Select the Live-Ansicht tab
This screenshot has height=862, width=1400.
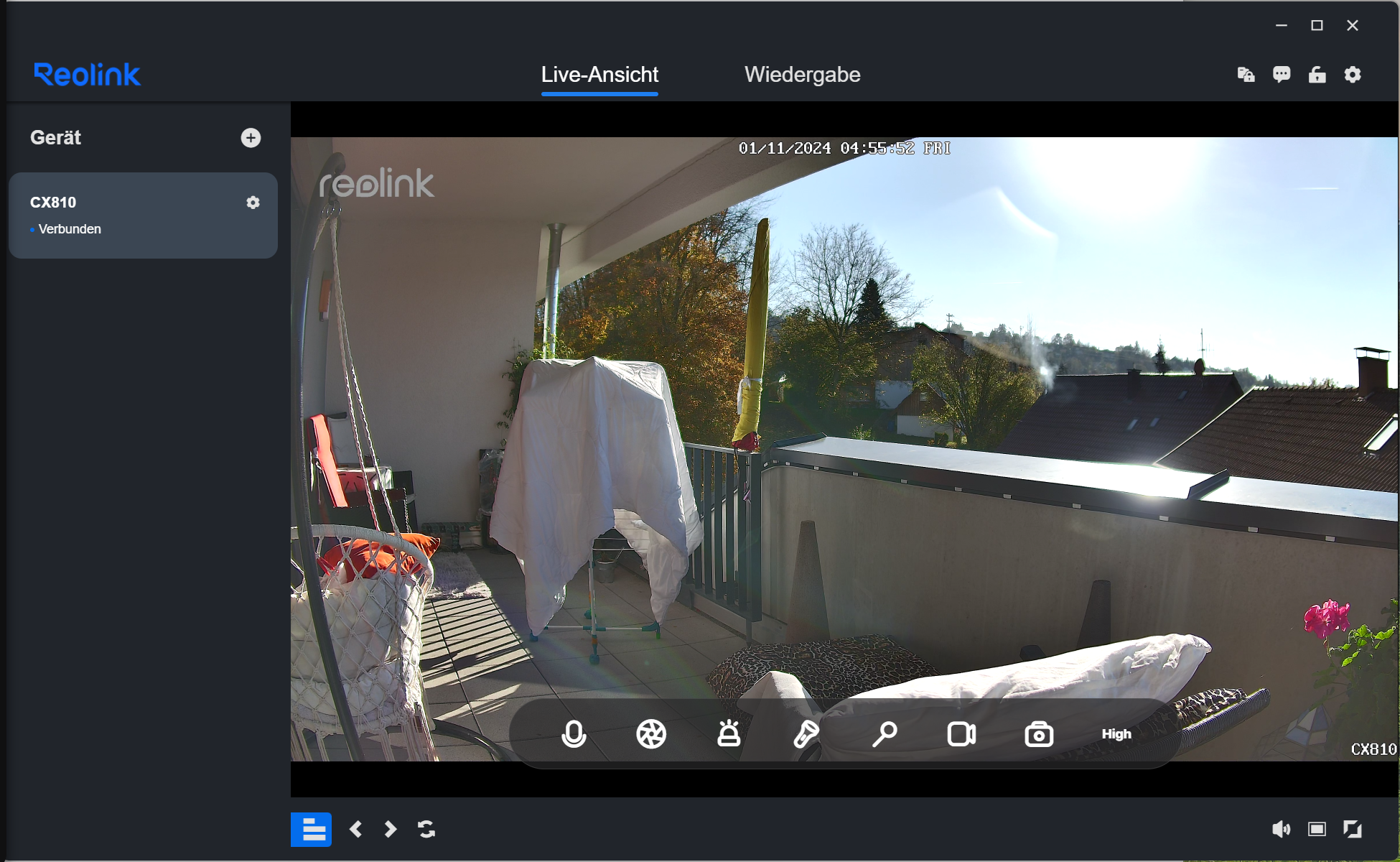click(599, 75)
